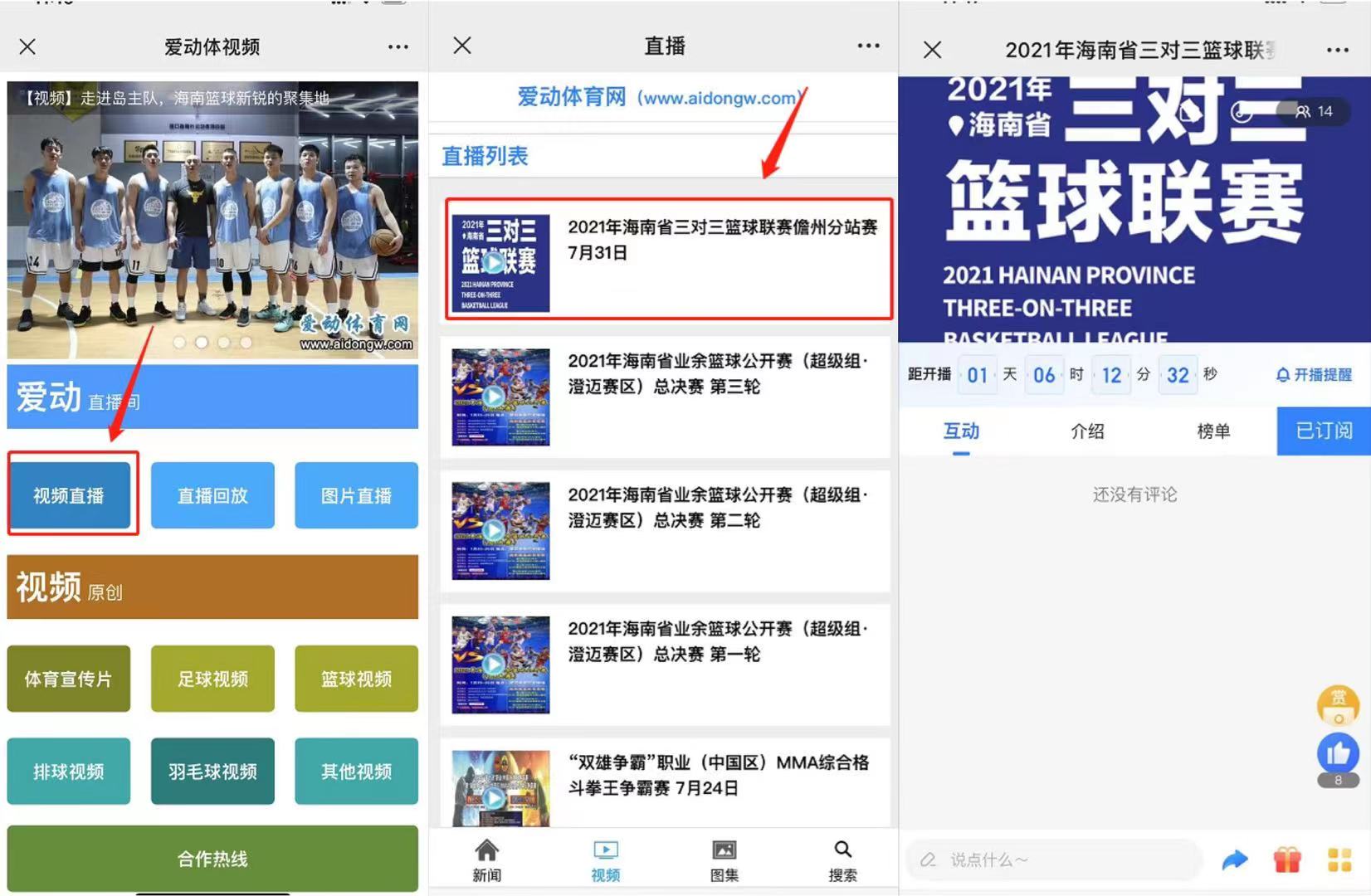Open the red gift box icon

pos(1287,860)
